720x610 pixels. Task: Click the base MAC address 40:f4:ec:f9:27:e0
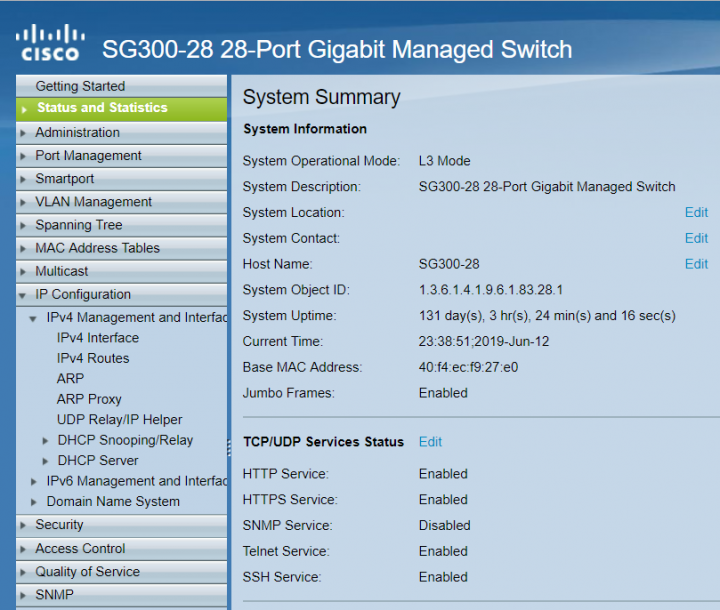(468, 367)
